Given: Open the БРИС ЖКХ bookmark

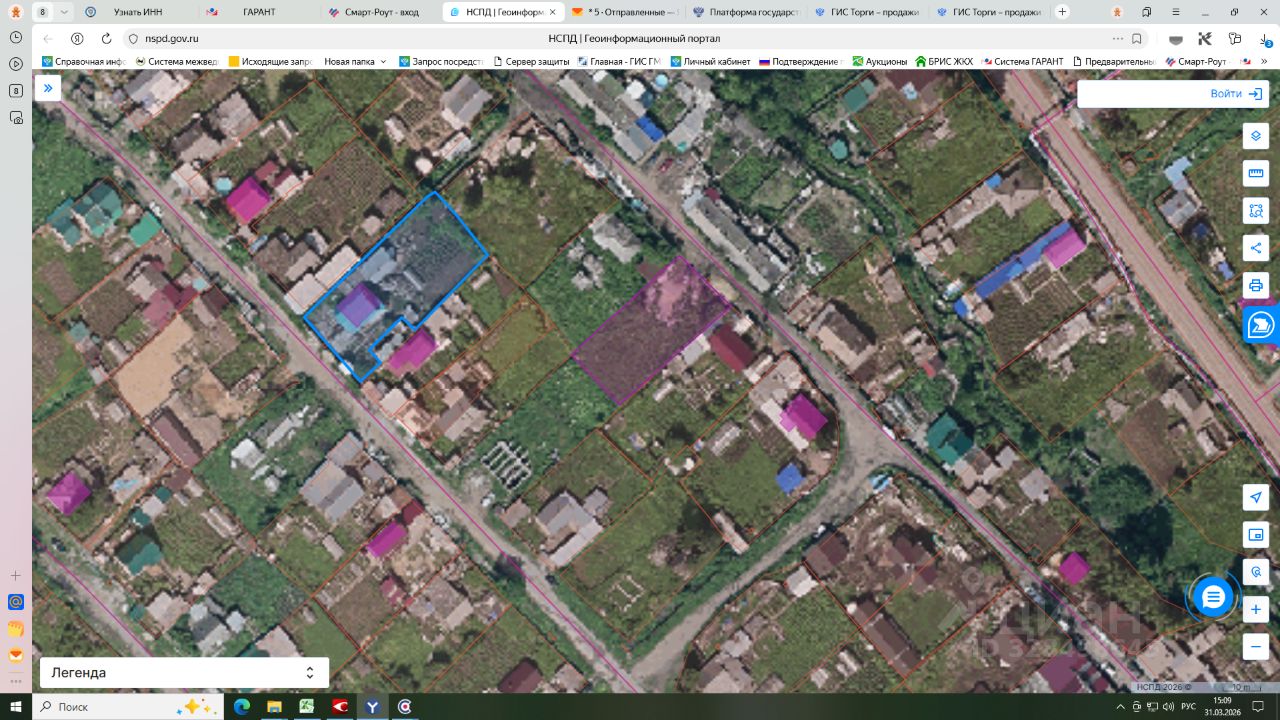Looking at the screenshot, I should (944, 61).
